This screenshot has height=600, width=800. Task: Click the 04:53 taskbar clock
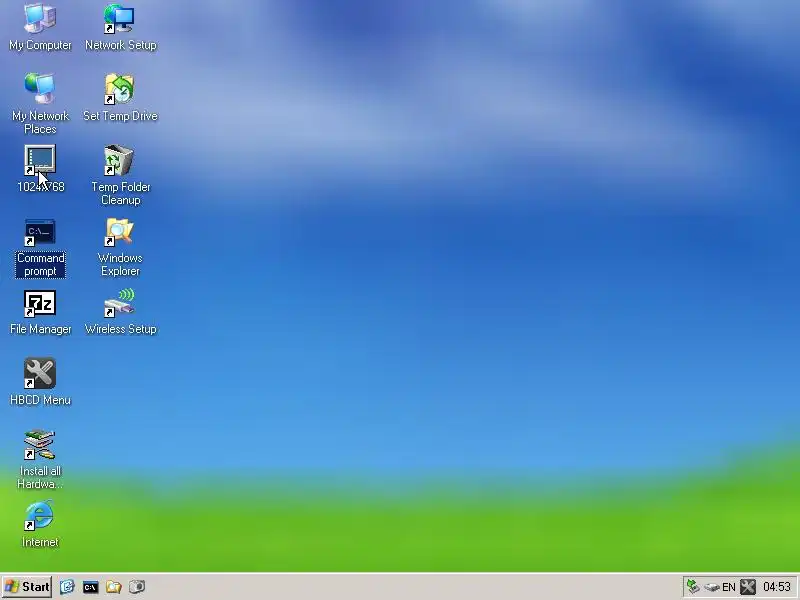coord(777,587)
